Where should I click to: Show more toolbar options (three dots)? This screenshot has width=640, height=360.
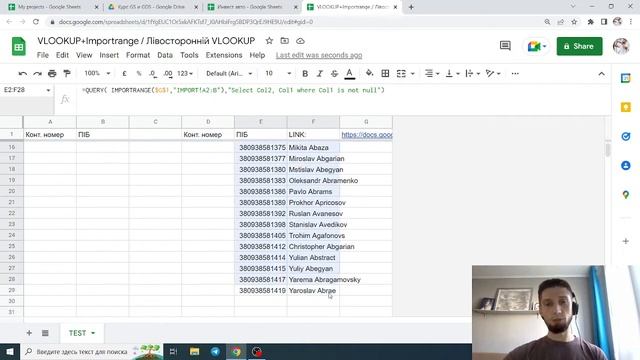[515, 73]
